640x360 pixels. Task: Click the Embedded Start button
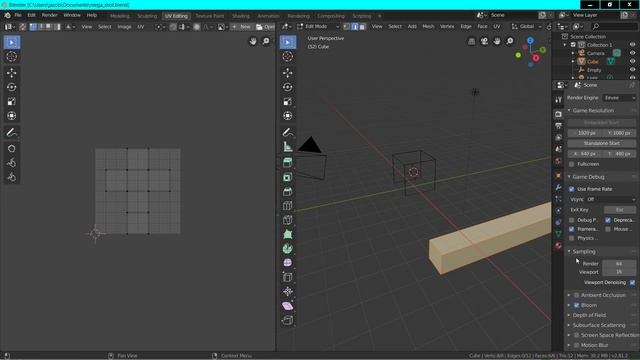(x=602, y=123)
